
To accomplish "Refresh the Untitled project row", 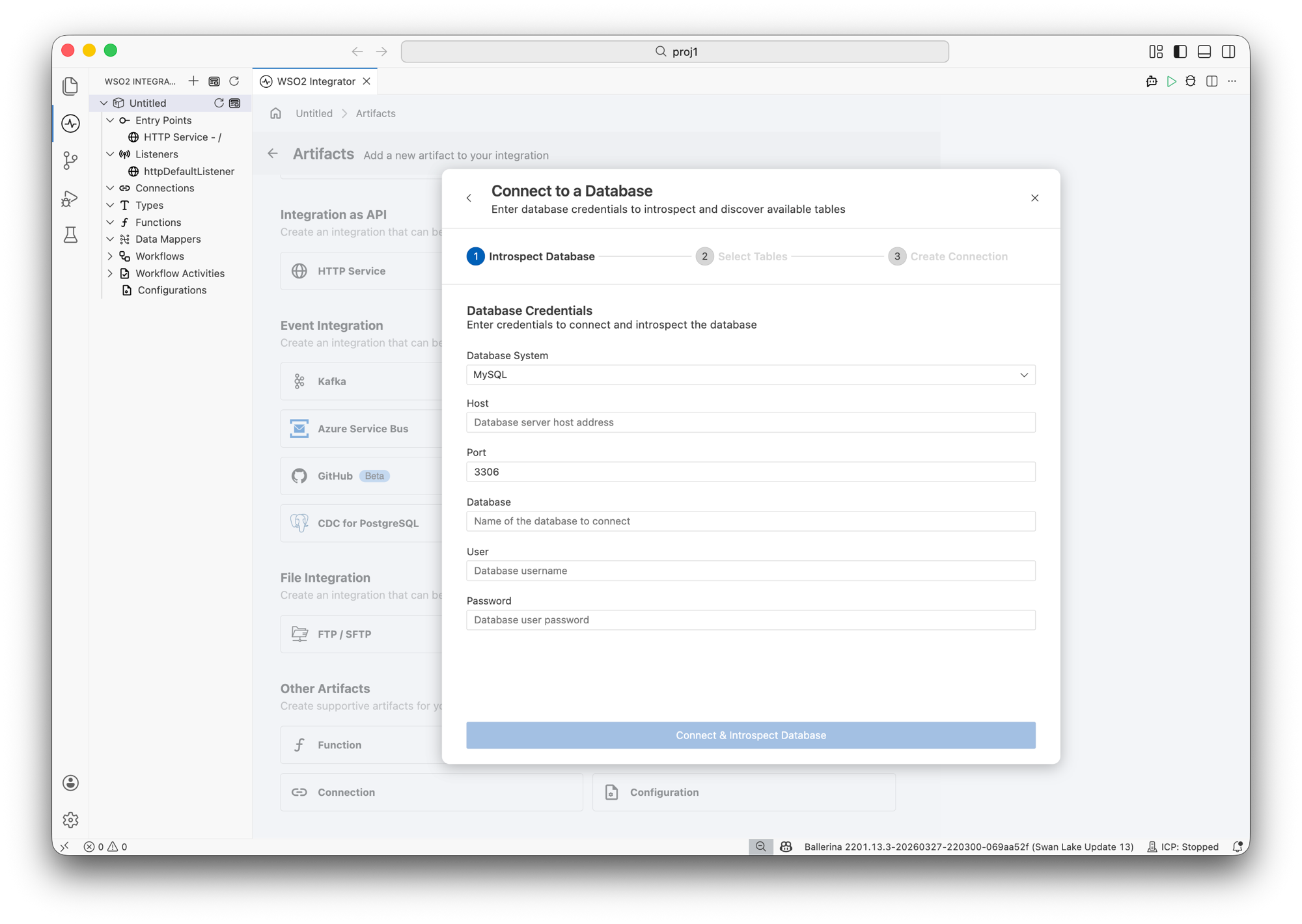I will (219, 103).
